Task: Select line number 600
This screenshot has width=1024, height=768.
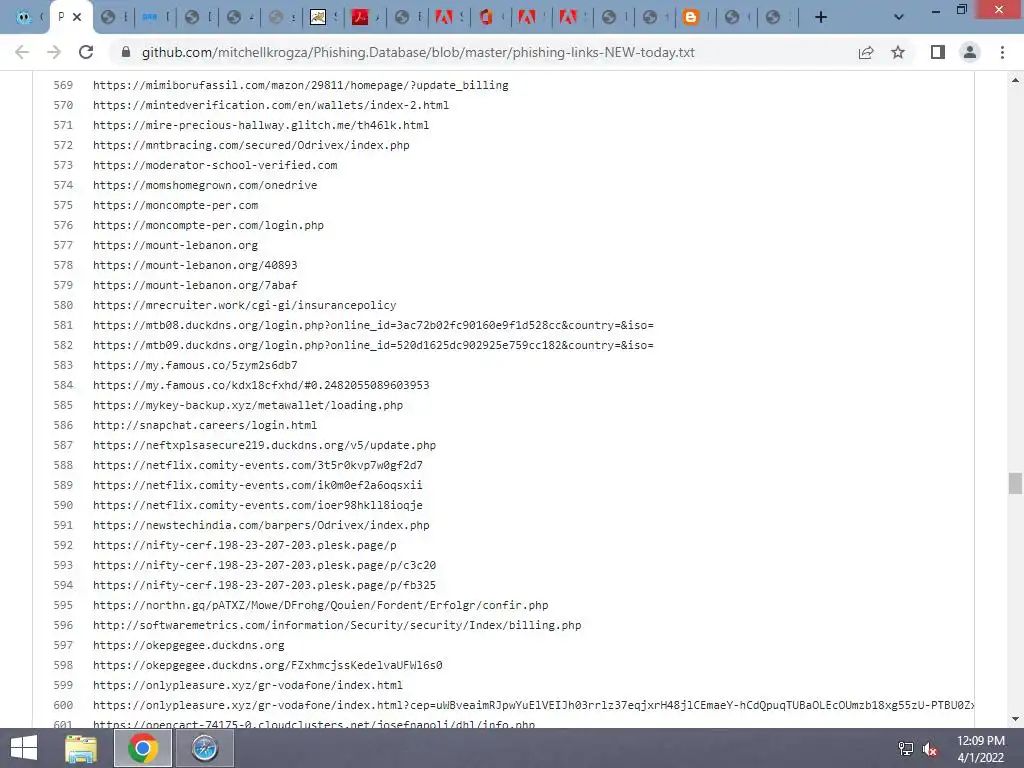Action: click(63, 705)
